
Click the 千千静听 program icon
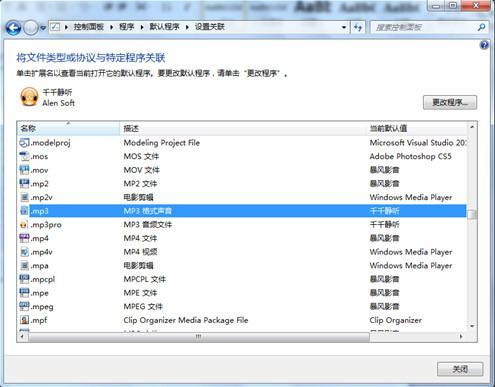(29, 97)
